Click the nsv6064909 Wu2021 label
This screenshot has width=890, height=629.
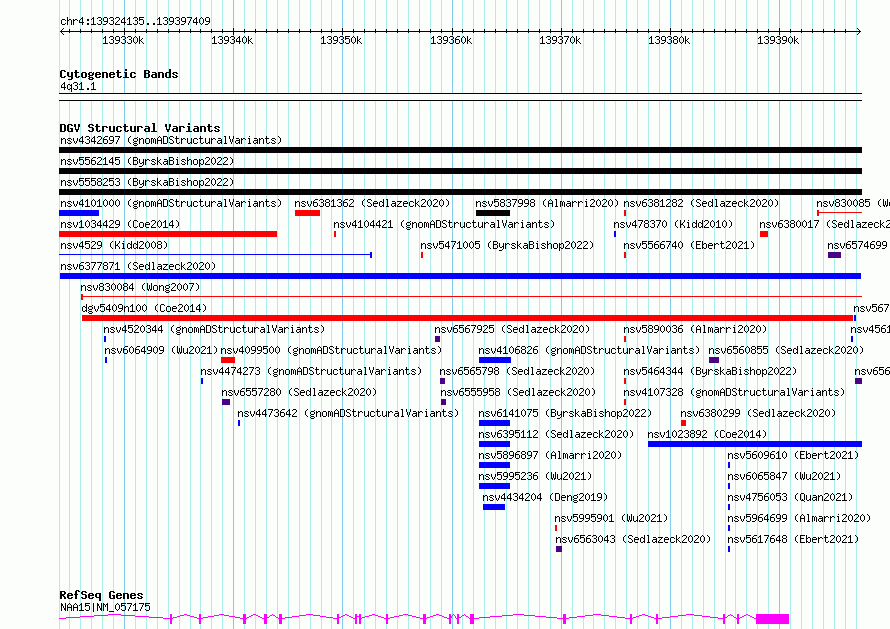point(161,350)
